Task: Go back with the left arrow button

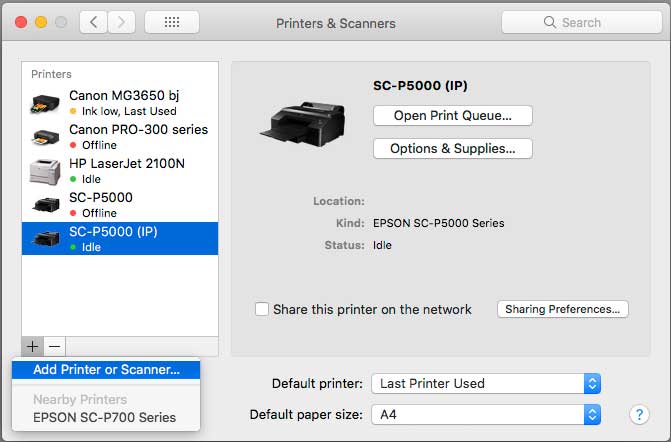Action: [94, 22]
